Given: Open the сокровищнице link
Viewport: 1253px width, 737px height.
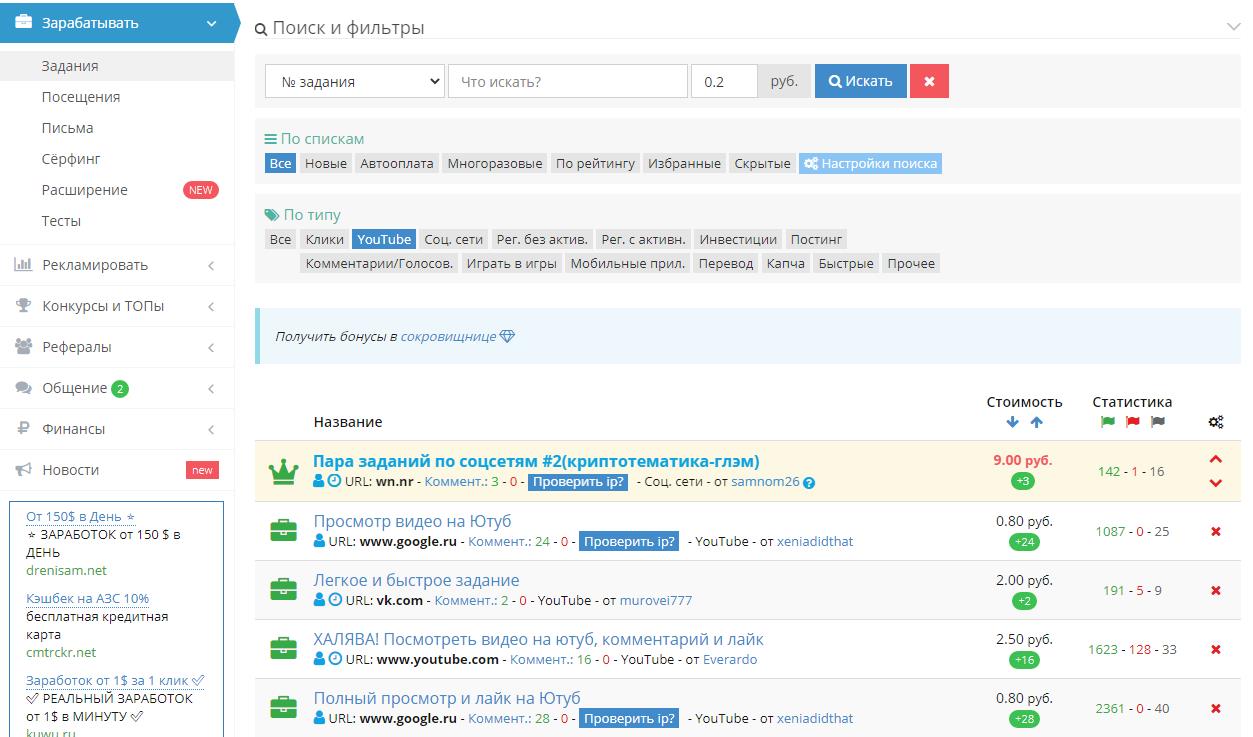Looking at the screenshot, I should (x=448, y=337).
